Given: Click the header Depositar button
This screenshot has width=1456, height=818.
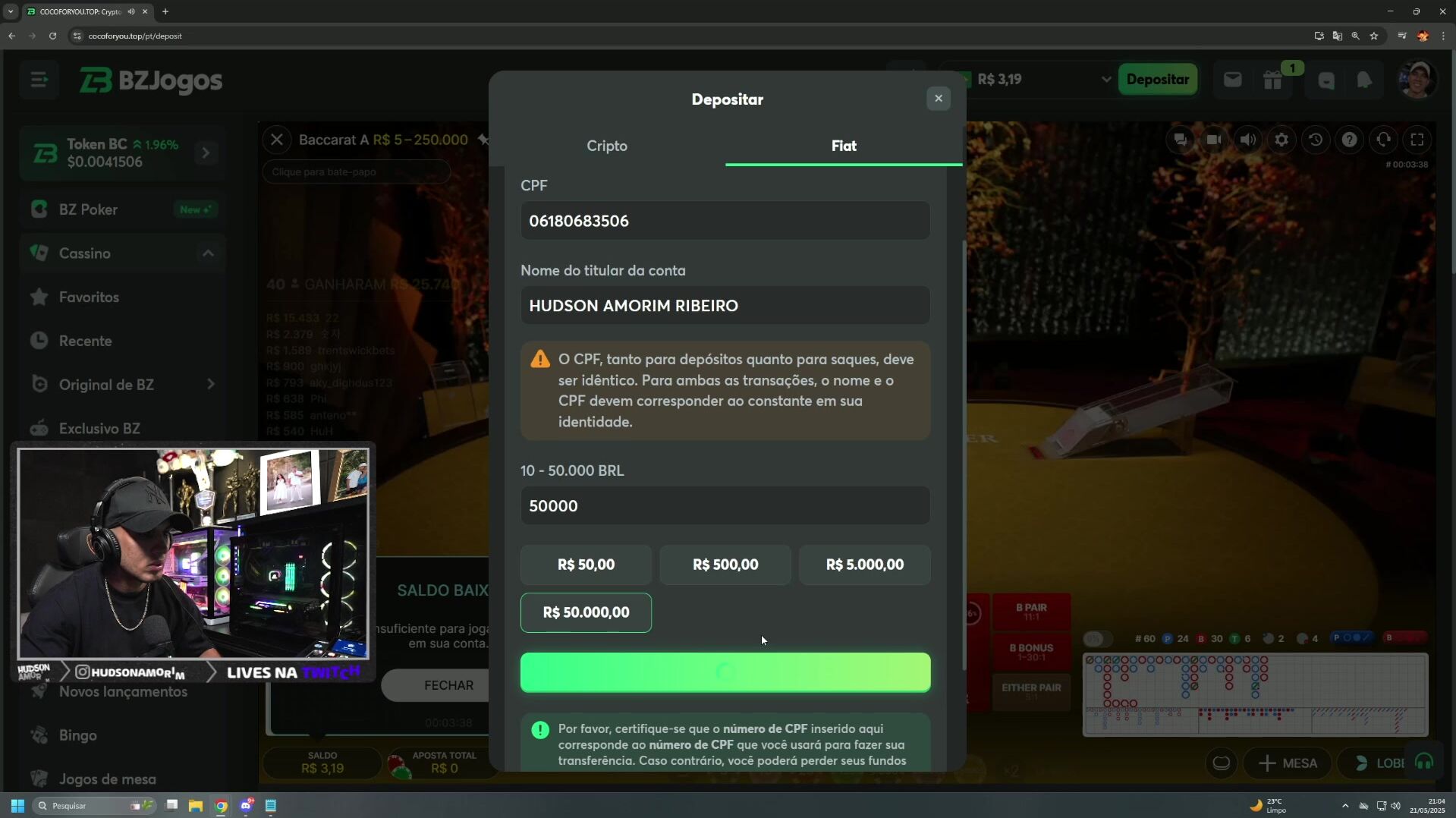Looking at the screenshot, I should 1157,80.
